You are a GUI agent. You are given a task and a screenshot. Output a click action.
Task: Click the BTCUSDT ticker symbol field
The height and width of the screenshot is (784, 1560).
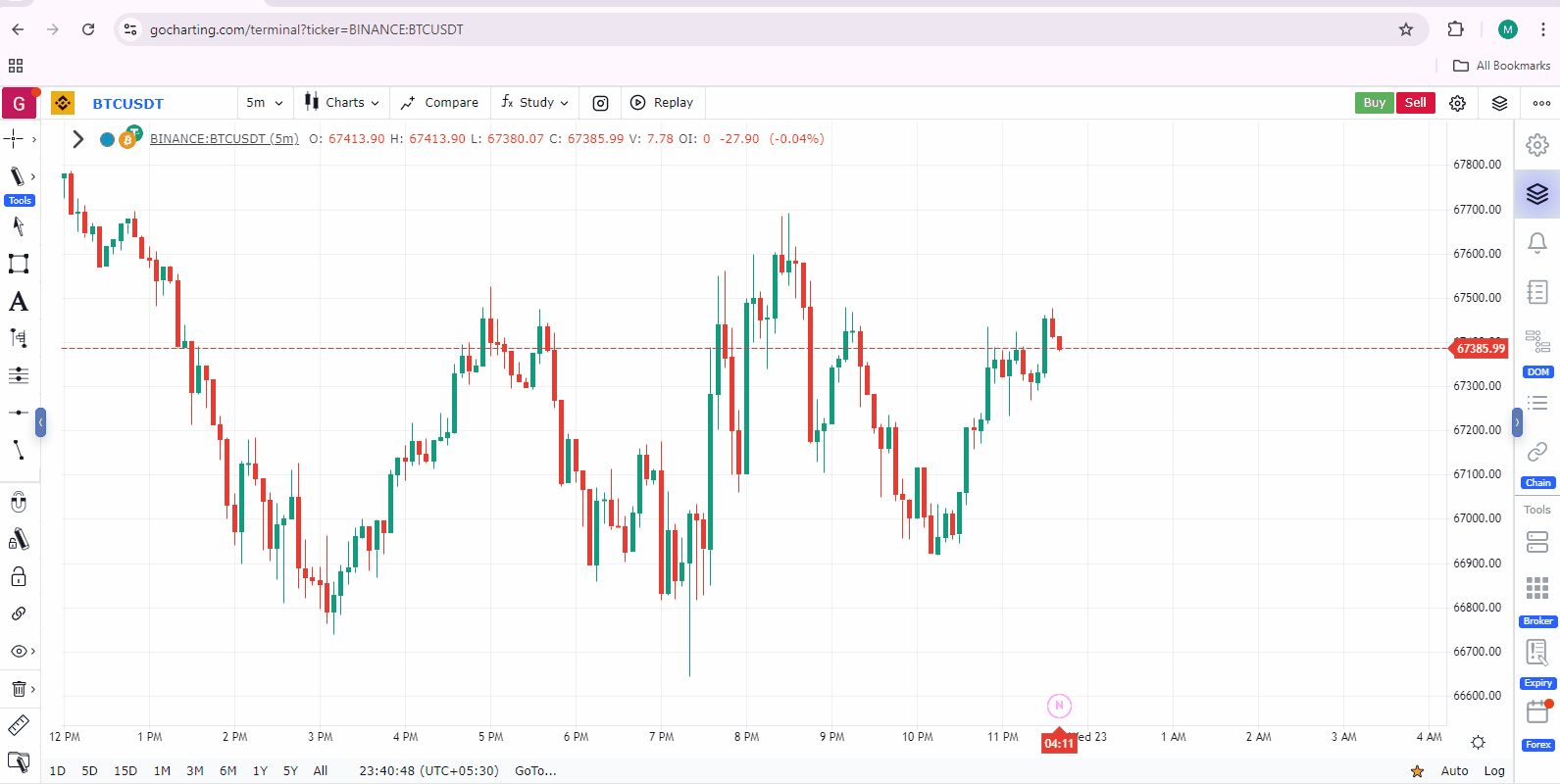[x=128, y=104]
